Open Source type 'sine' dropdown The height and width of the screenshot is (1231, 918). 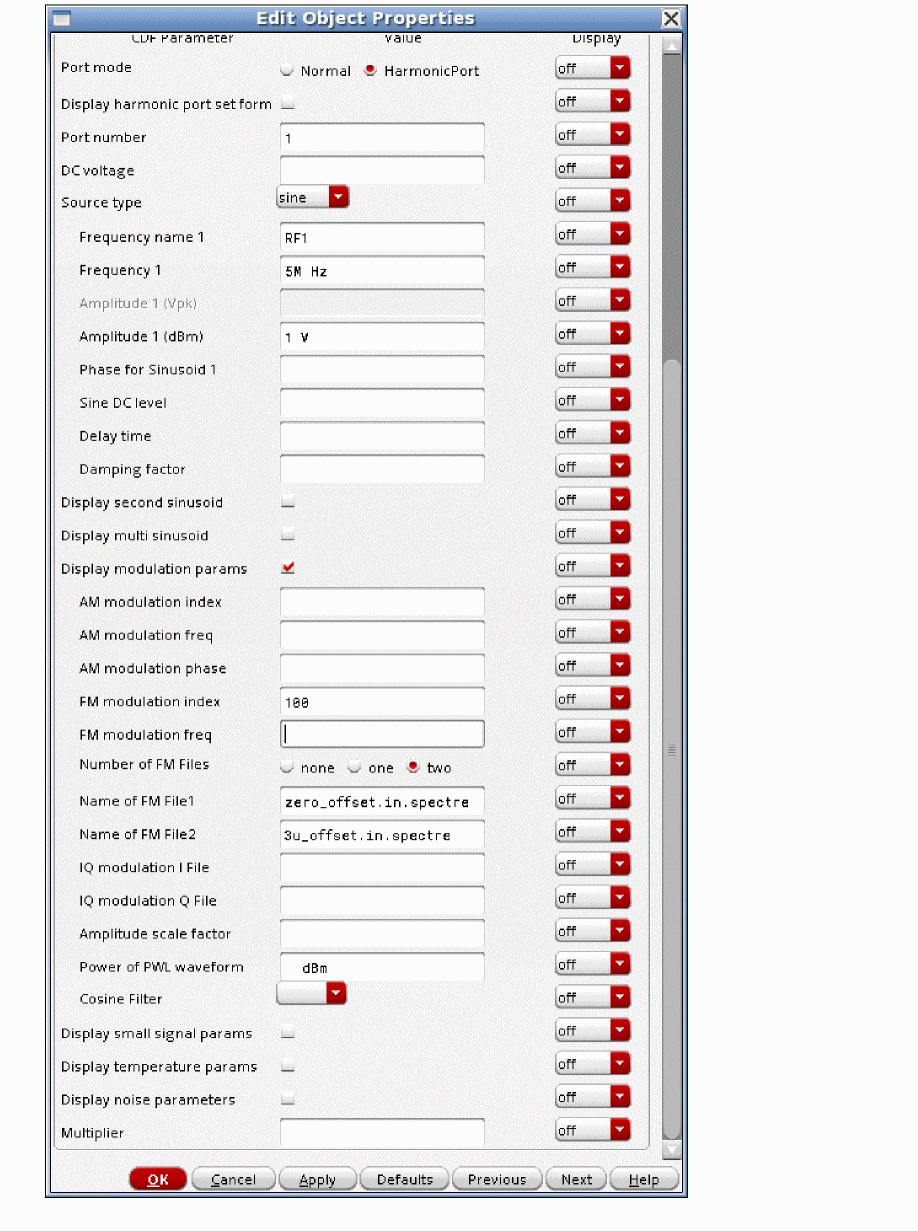point(312,198)
